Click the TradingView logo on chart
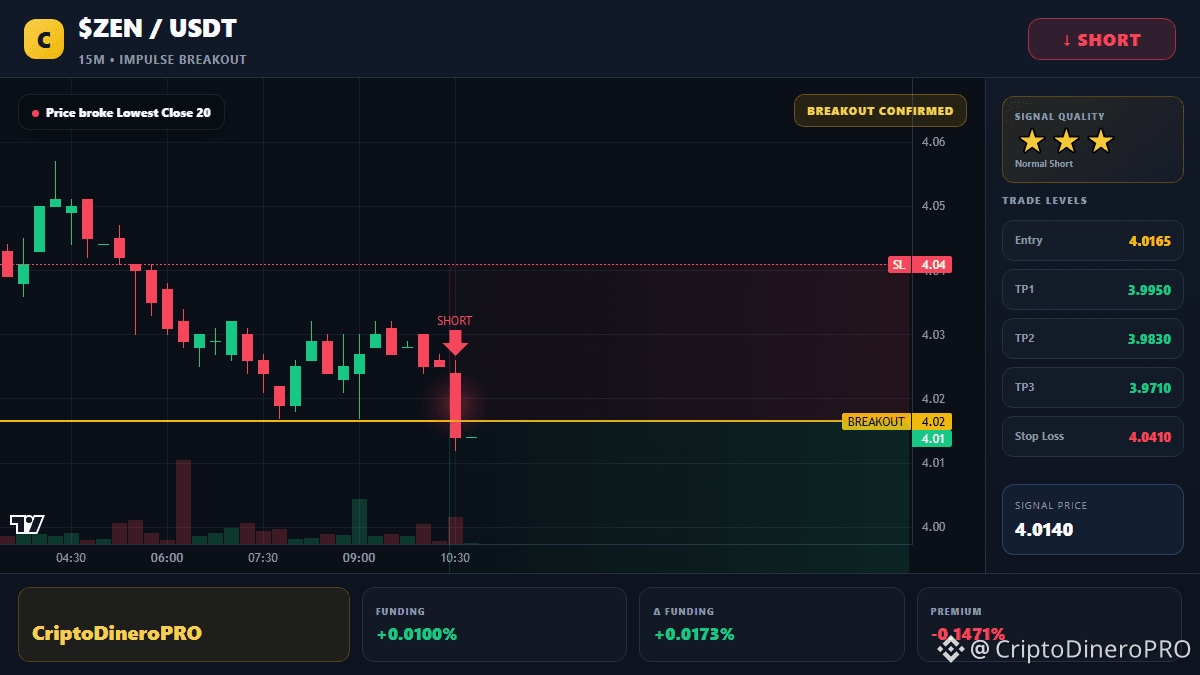Screen dimensions: 1200x675 coord(27,524)
